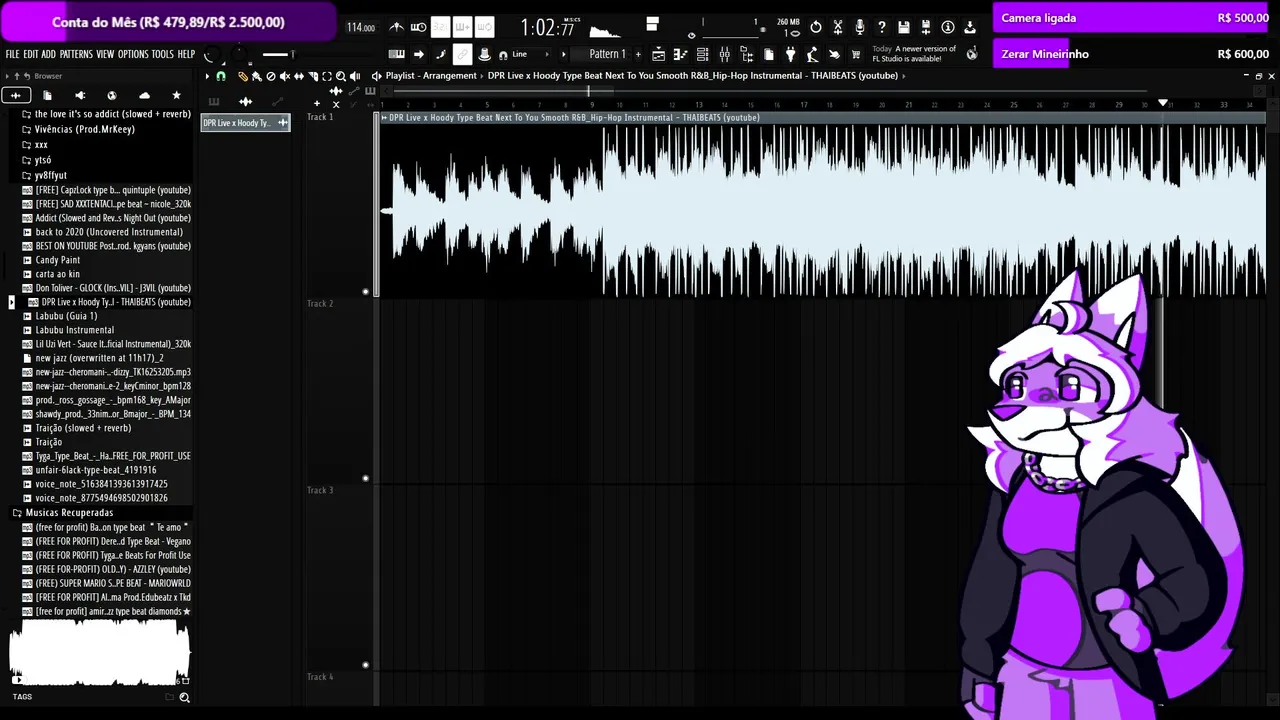Open the Browser/plugin picker tree icon
Viewport: 1280px width, 720px height.
pyautogui.click(x=746, y=54)
